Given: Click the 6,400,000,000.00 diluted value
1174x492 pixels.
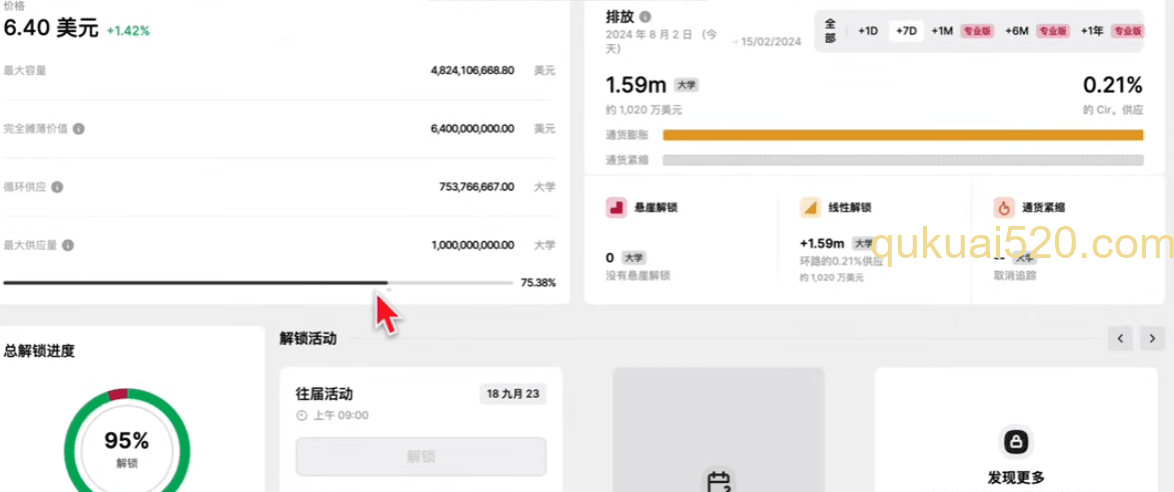Looking at the screenshot, I should (x=472, y=129).
